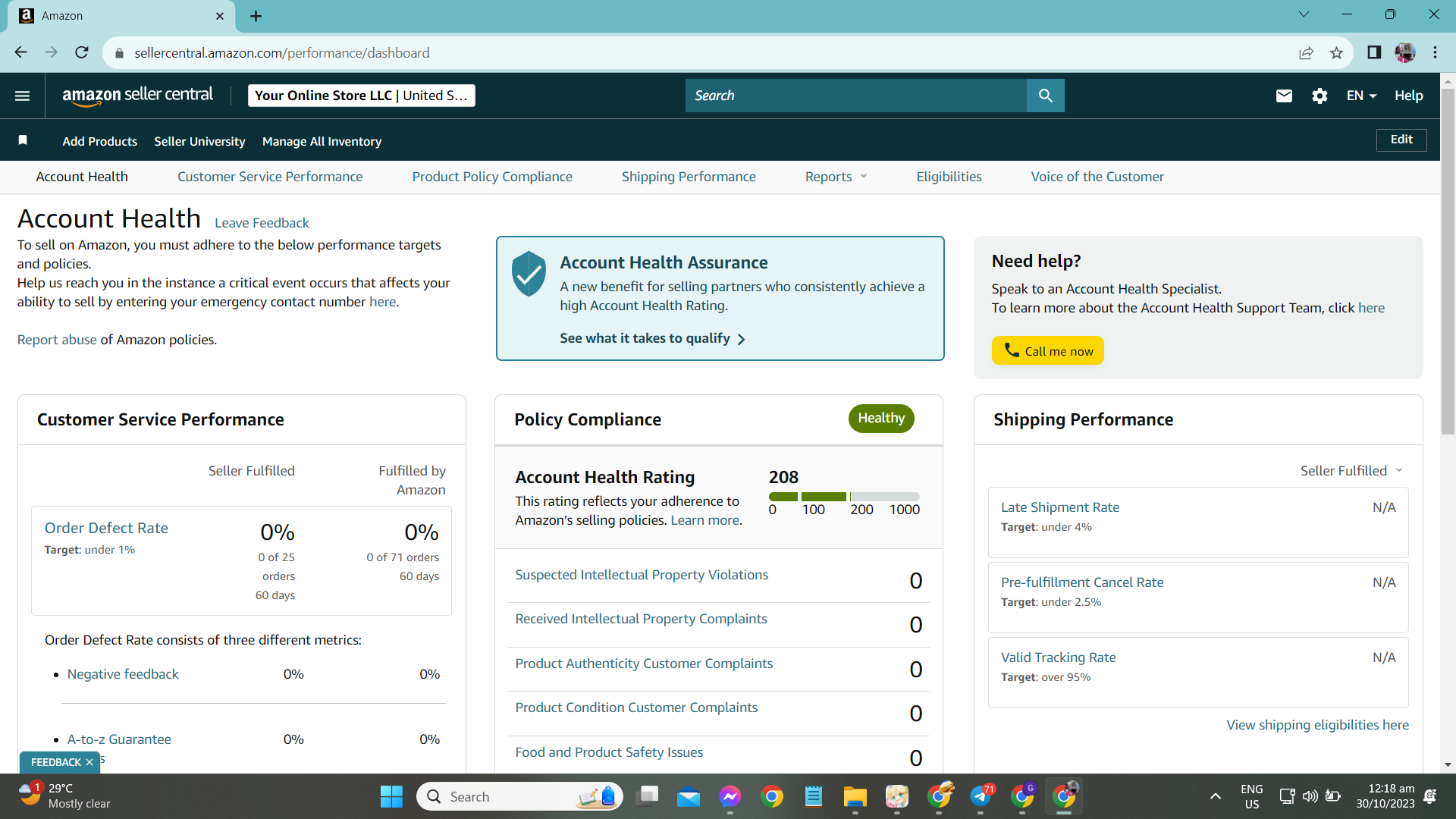Click the browser forward arrow

(51, 52)
